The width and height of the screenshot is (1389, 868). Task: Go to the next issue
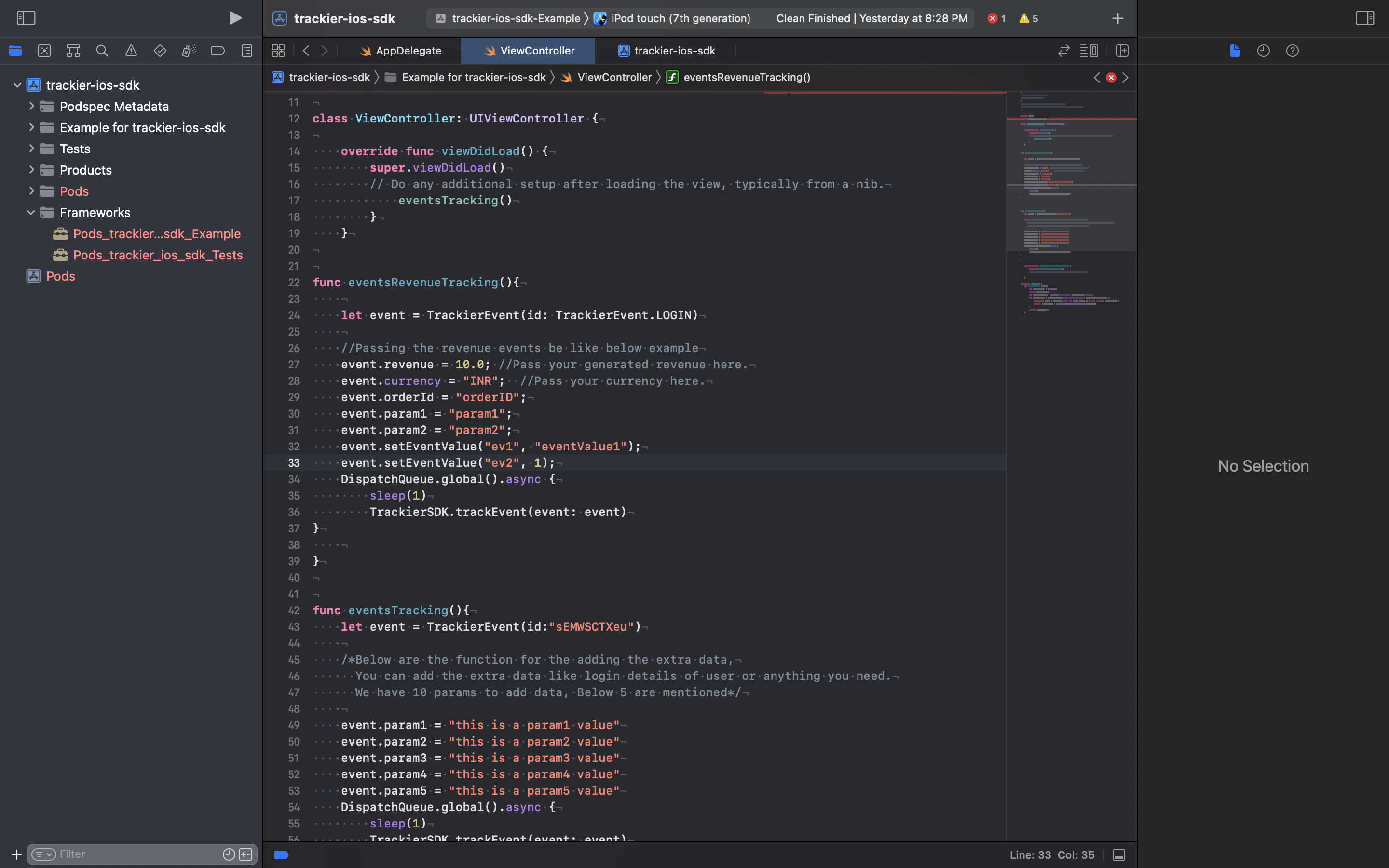(x=1125, y=78)
